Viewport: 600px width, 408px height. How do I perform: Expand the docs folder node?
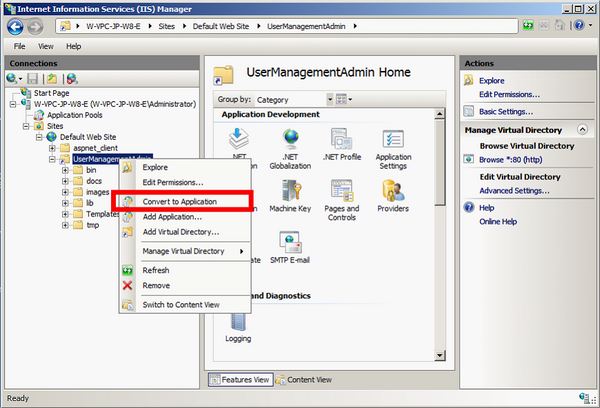pos(65,181)
